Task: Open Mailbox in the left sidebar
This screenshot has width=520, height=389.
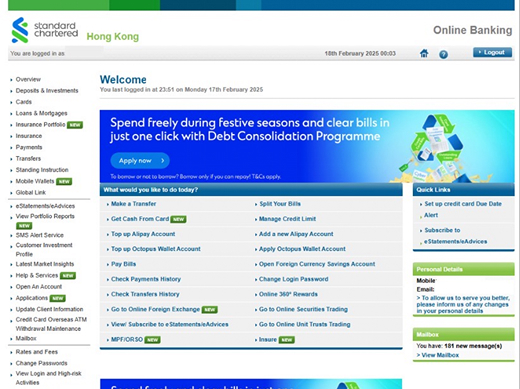Action: (26, 338)
